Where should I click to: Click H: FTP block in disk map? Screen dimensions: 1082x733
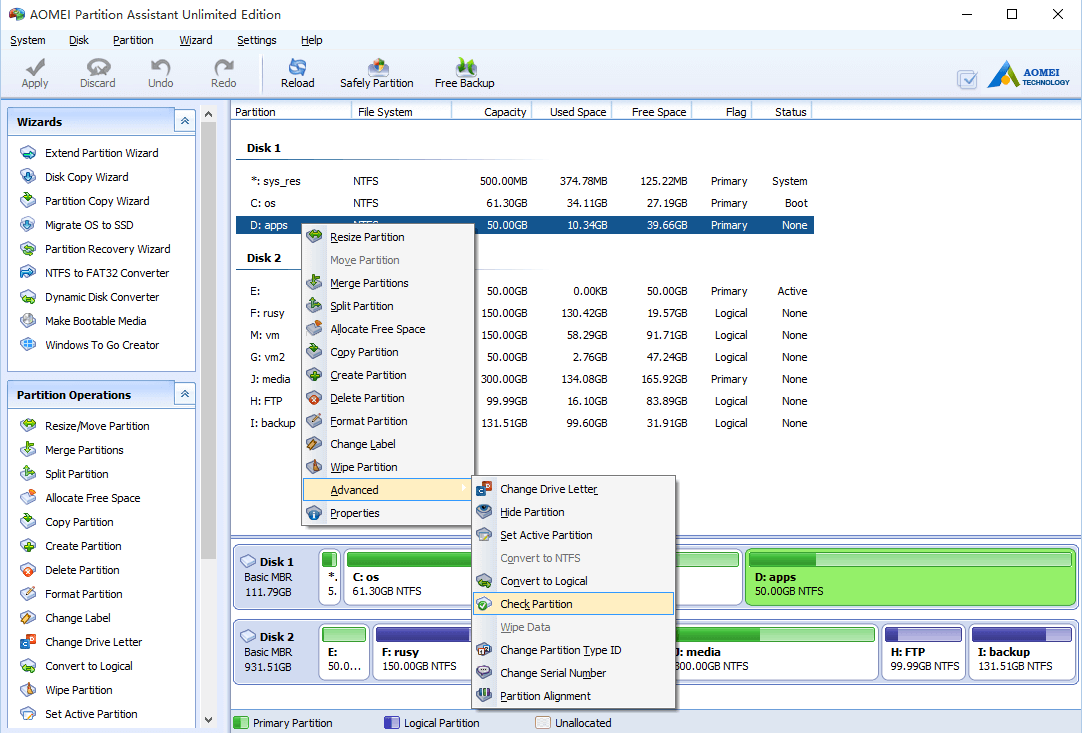[923, 652]
